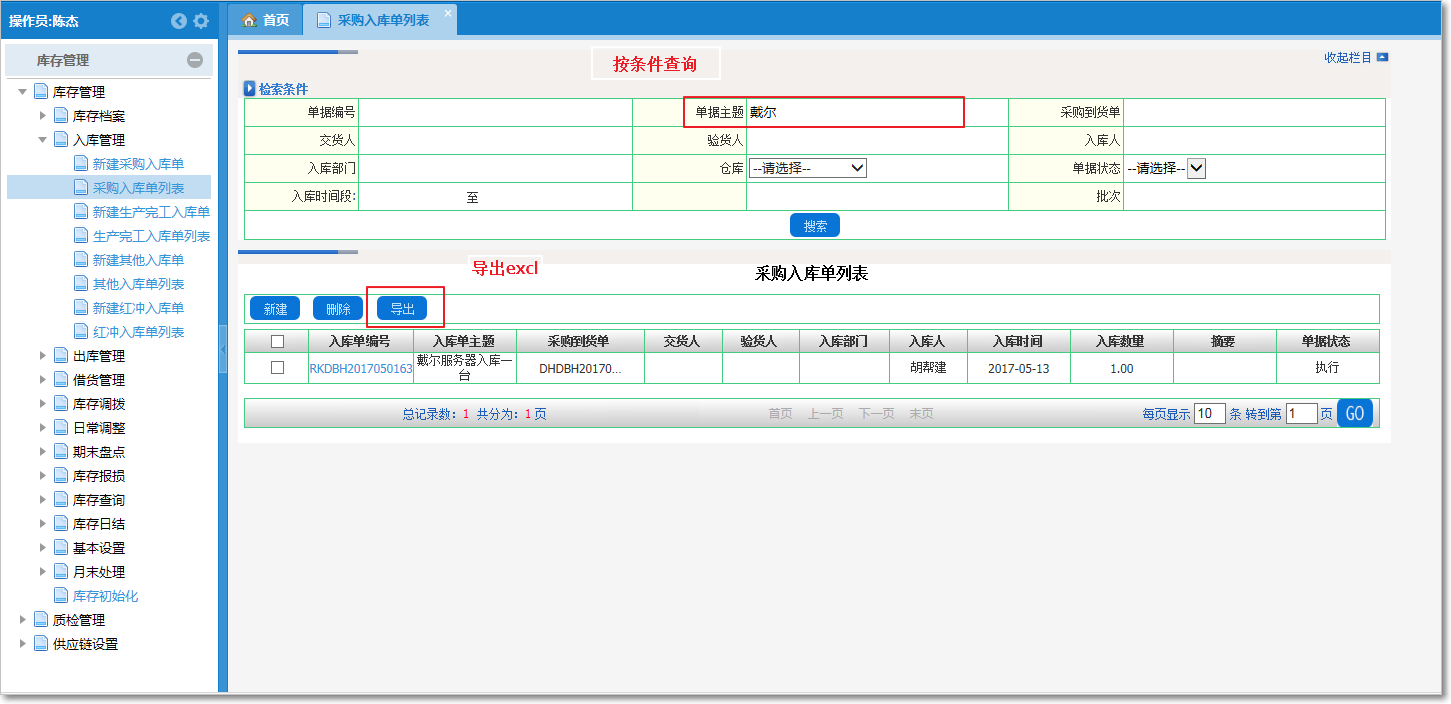This screenshot has width=1451, height=704.
Task: Open 新建采购入库单 in the sidebar
Action: click(x=138, y=164)
